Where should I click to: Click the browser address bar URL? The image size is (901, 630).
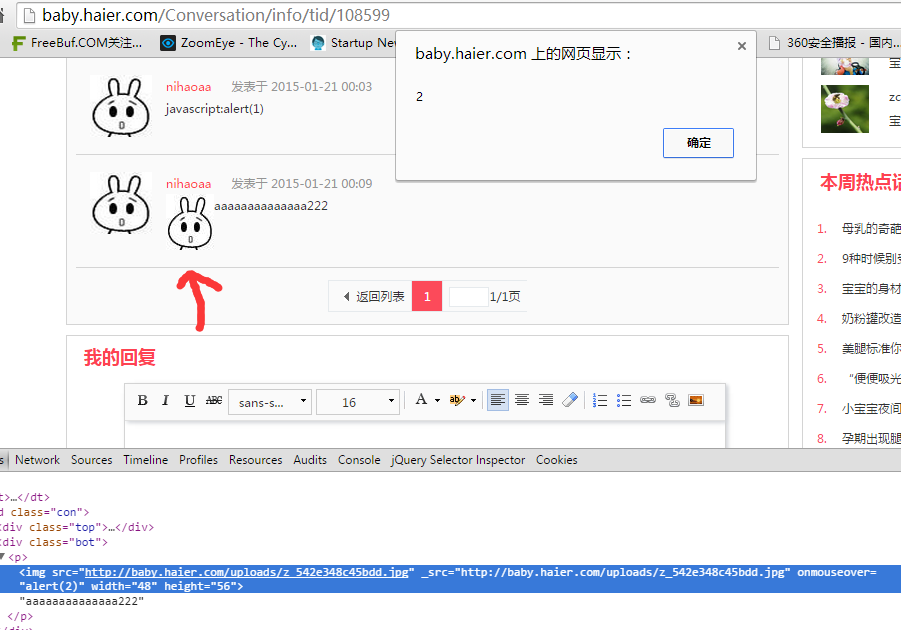(x=216, y=15)
